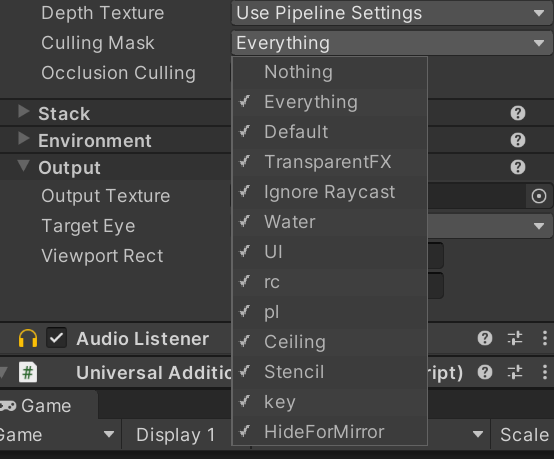Click the Scale label in Game toolbar

pos(525,435)
